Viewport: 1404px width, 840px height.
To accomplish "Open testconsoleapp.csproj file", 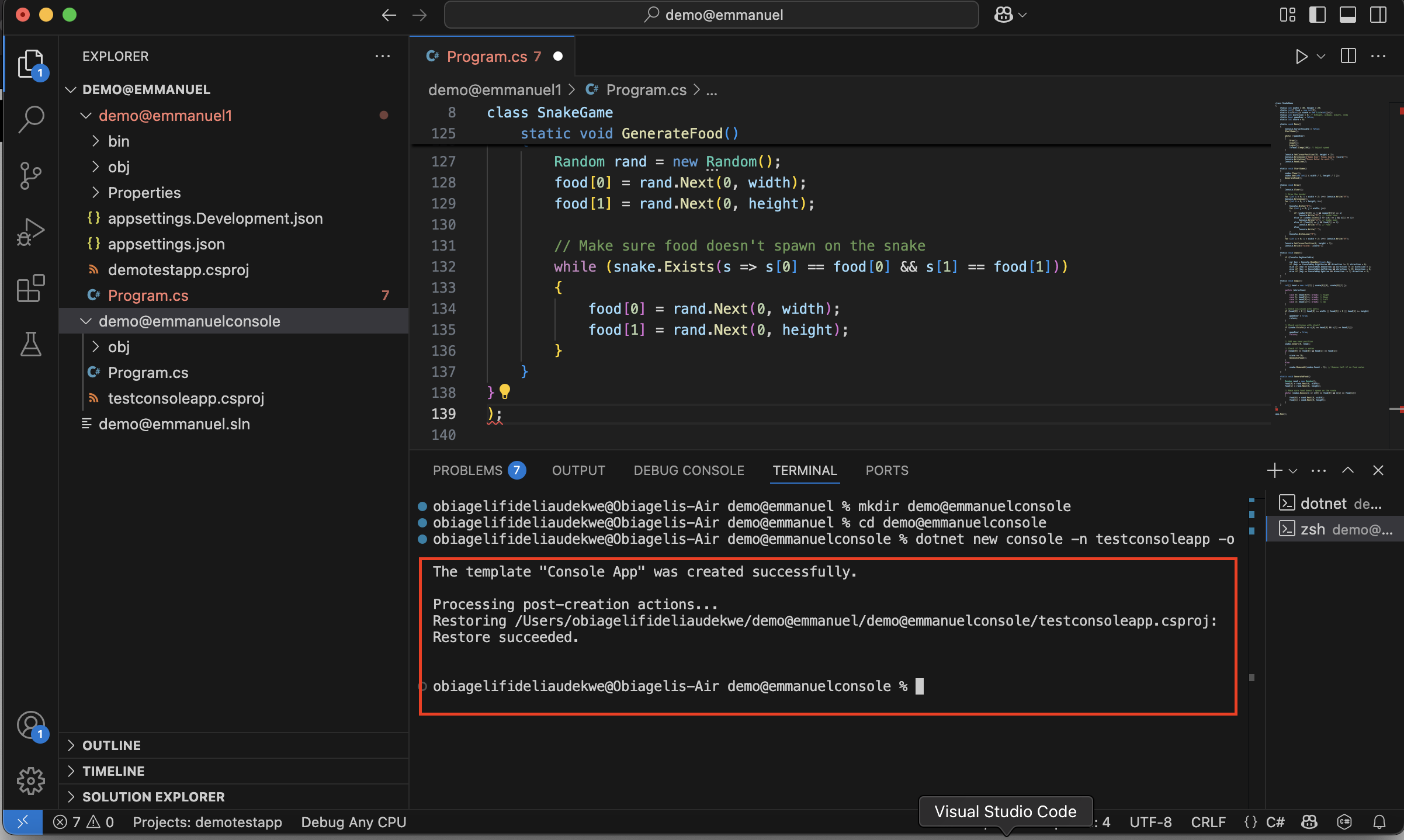I will 234,398.
